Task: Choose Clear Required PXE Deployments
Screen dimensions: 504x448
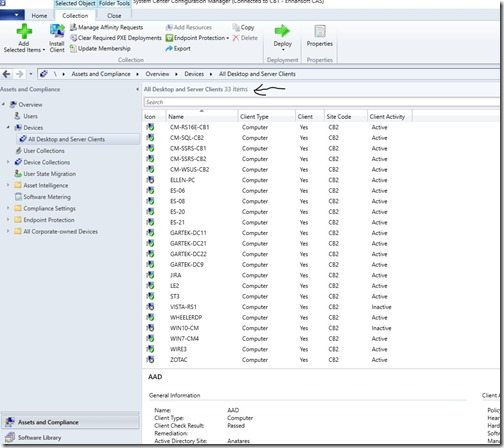Action: pyautogui.click(x=116, y=38)
